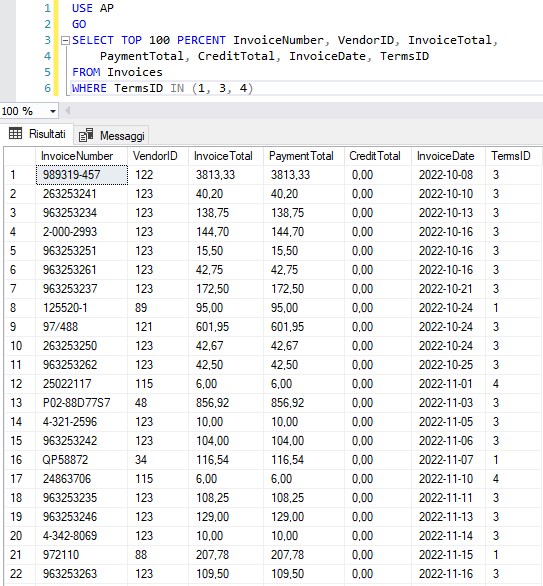543x586 pixels.
Task: Click the cell with invoice 989319-457
Action: point(82,175)
